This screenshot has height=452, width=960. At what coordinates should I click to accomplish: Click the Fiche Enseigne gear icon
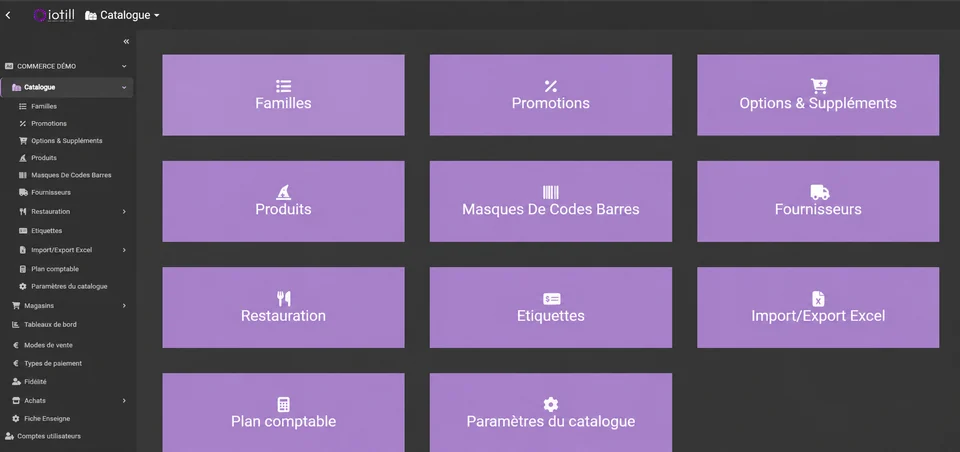pyautogui.click(x=16, y=419)
